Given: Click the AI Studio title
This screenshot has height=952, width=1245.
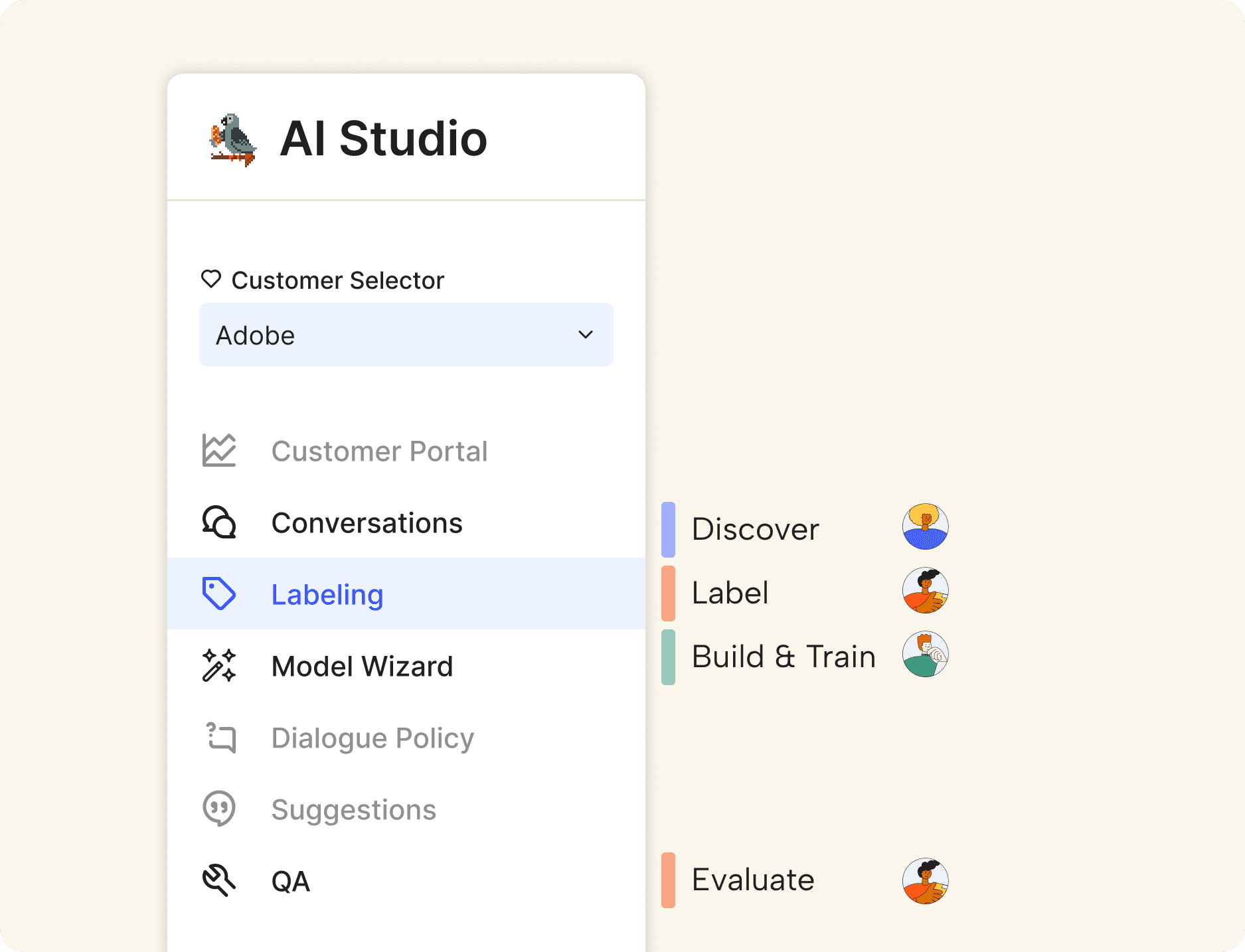Looking at the screenshot, I should (384, 139).
